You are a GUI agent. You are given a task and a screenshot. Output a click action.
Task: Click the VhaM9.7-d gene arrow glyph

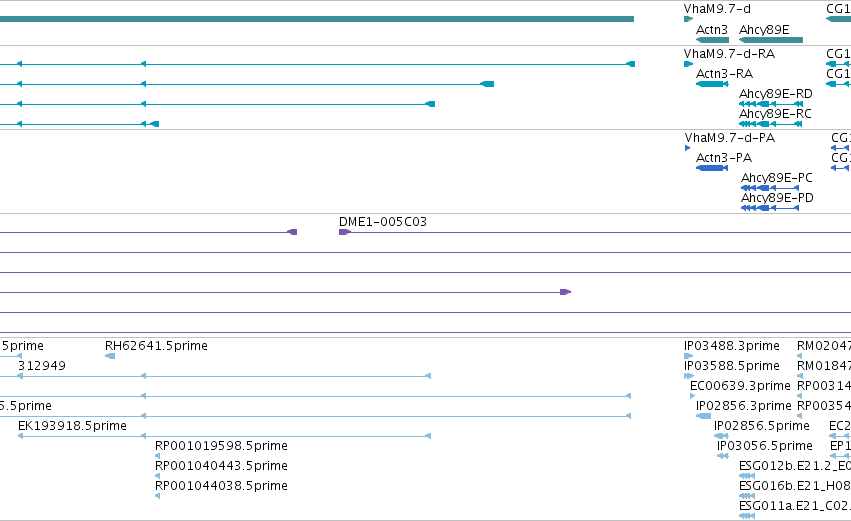point(689,19)
